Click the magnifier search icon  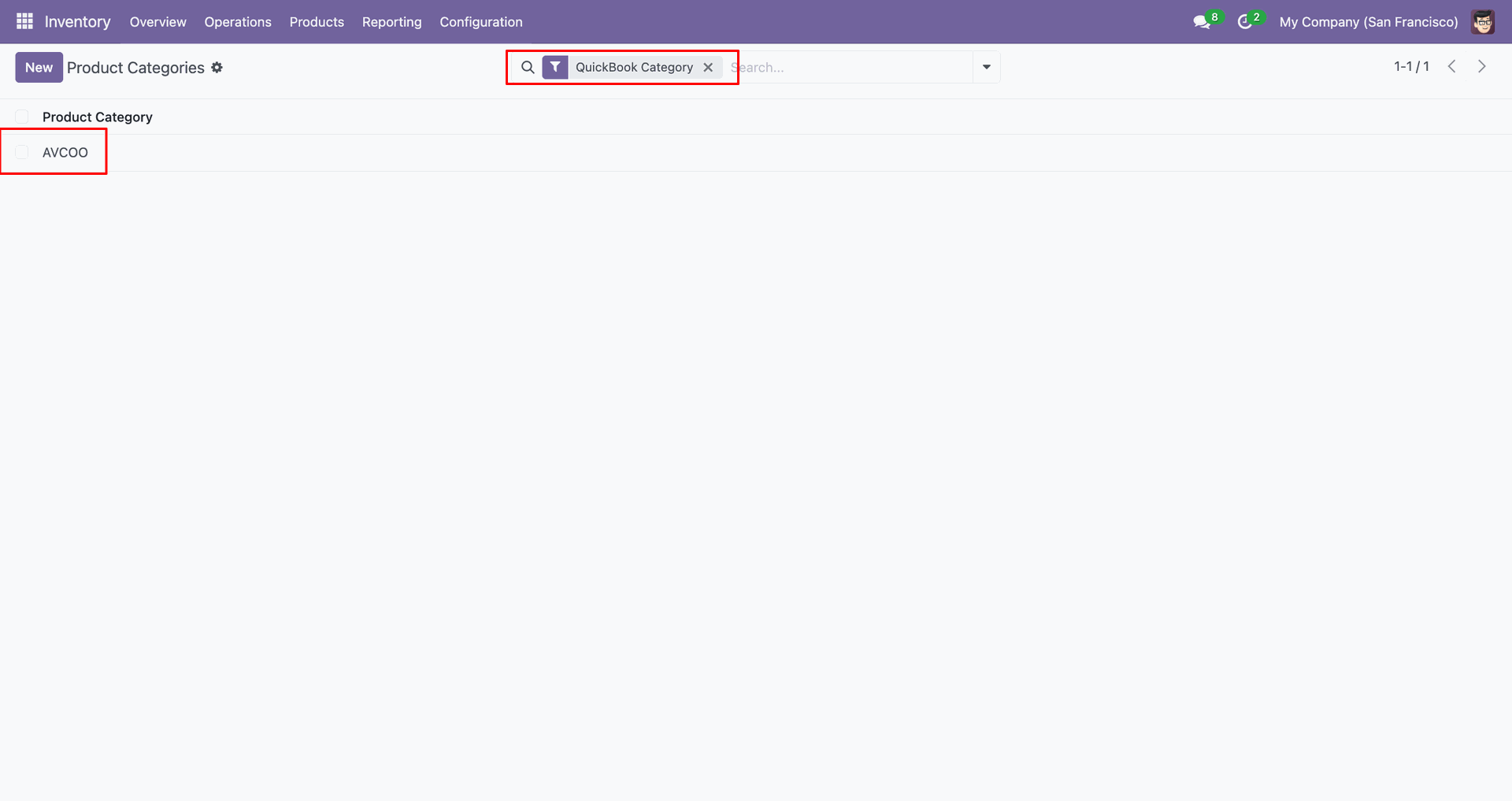[x=528, y=67]
